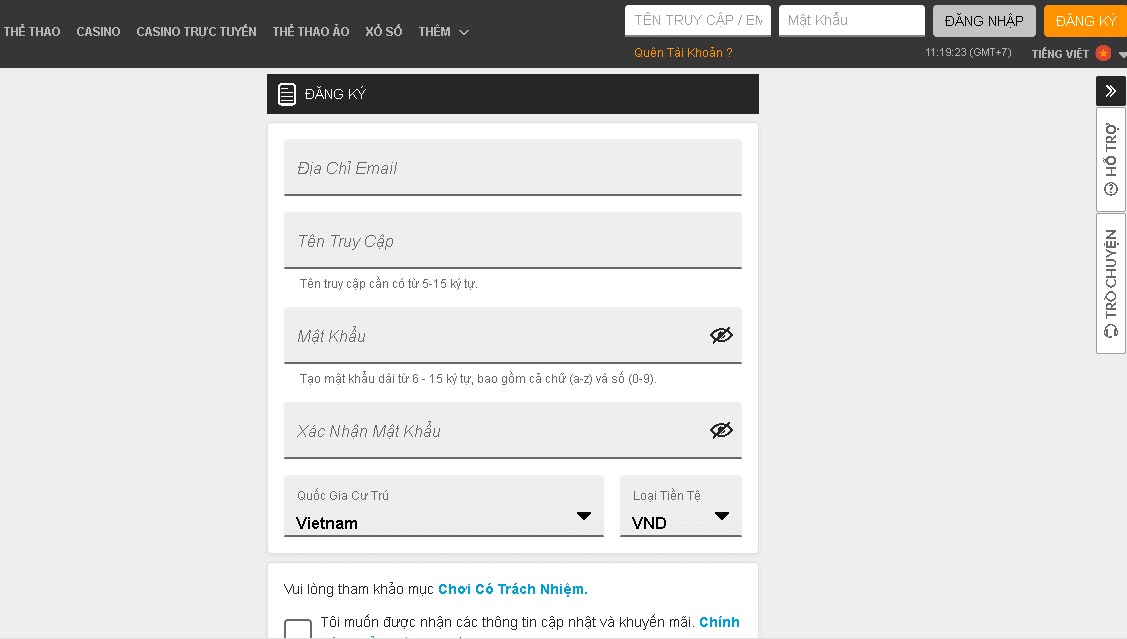The image size is (1127, 639).
Task: Go to the Thể Thao menu
Action: coord(32,32)
